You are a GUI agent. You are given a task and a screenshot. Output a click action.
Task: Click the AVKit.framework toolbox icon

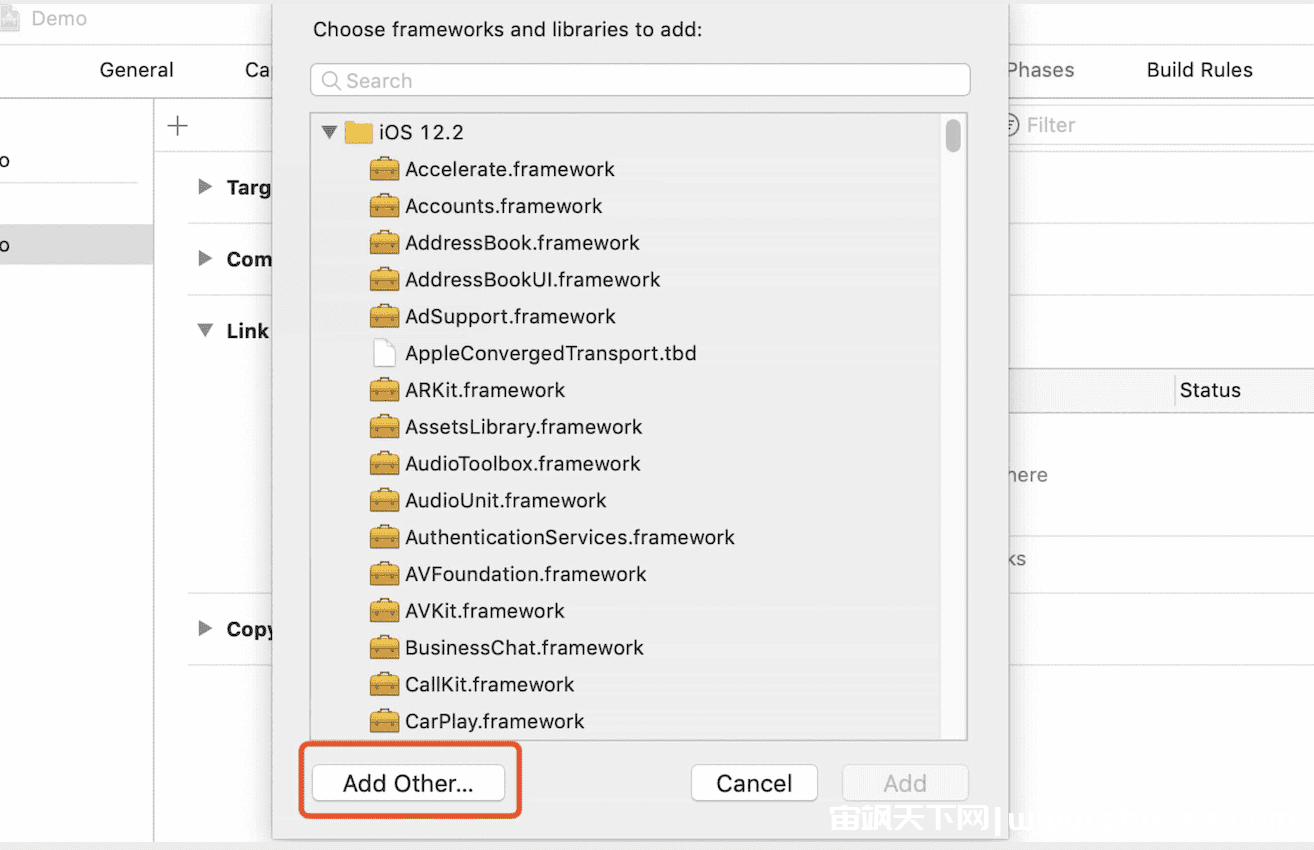(385, 611)
